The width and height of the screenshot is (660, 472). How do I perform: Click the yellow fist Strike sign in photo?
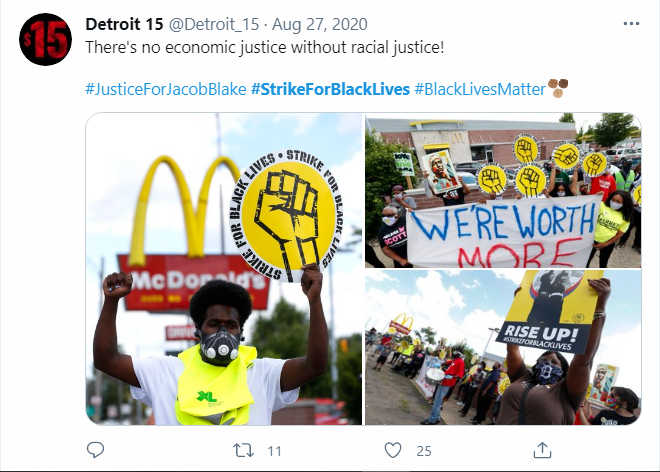(x=286, y=215)
